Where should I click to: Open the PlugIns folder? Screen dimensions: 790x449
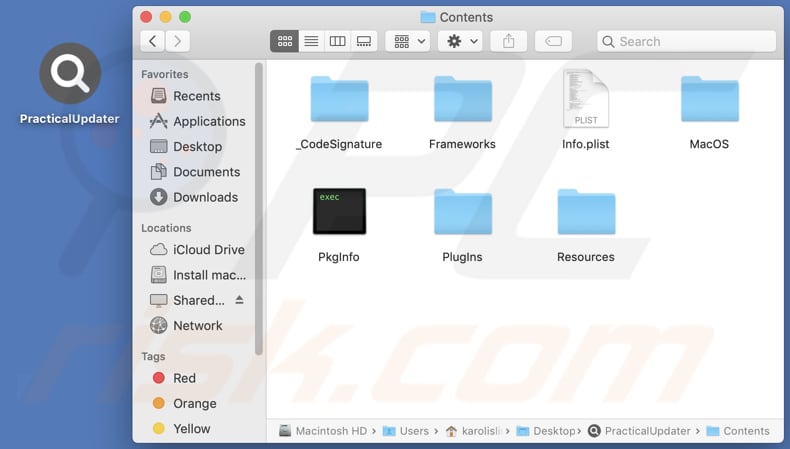pyautogui.click(x=462, y=212)
